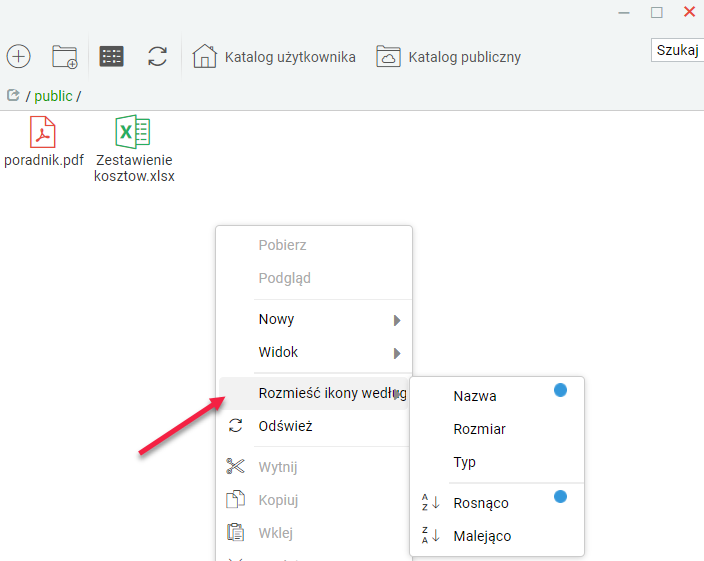
Task: Choose Kopiuj in context menu
Action: (x=314, y=500)
